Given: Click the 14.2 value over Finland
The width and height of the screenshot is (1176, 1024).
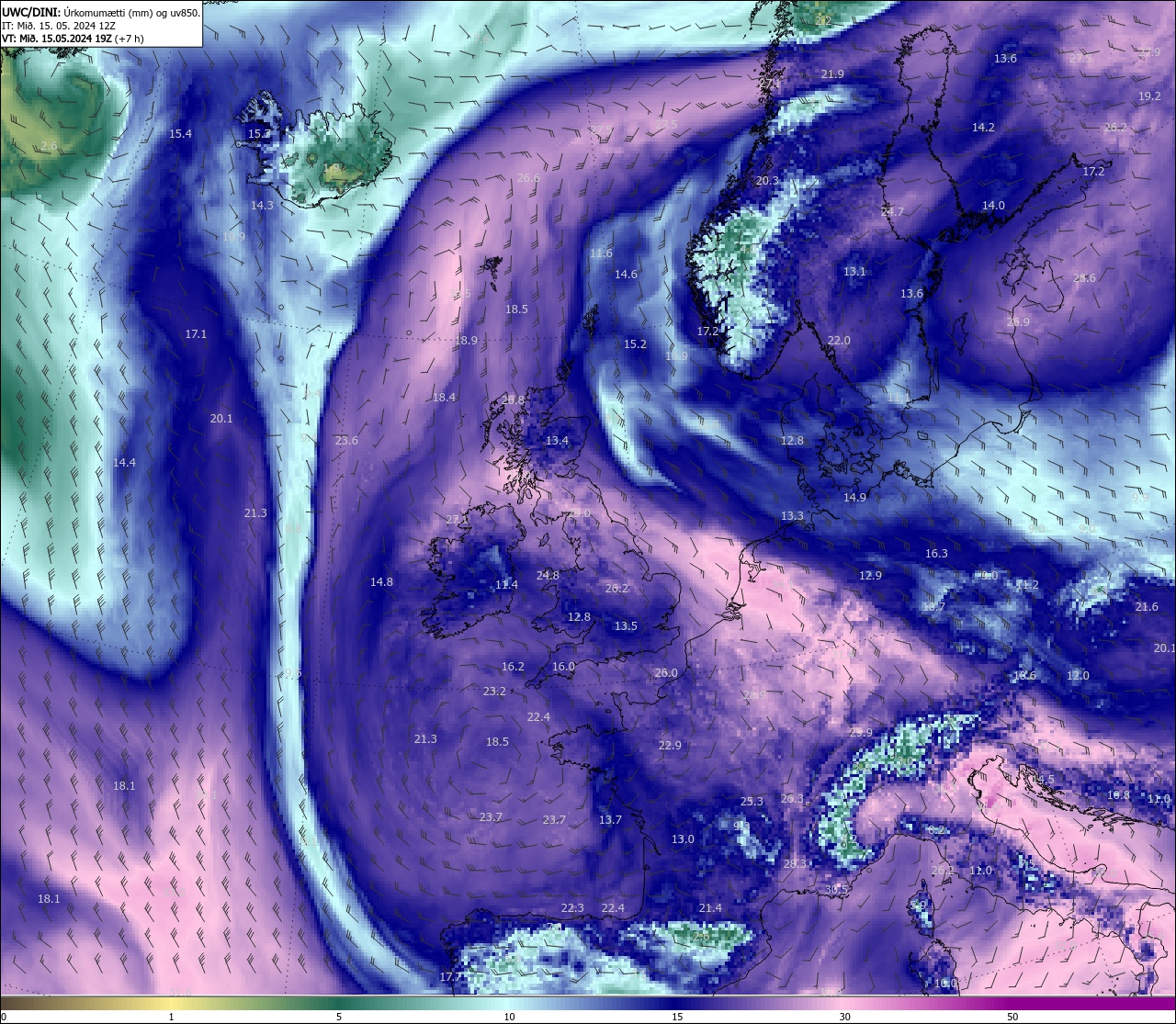Looking at the screenshot, I should click(983, 128).
